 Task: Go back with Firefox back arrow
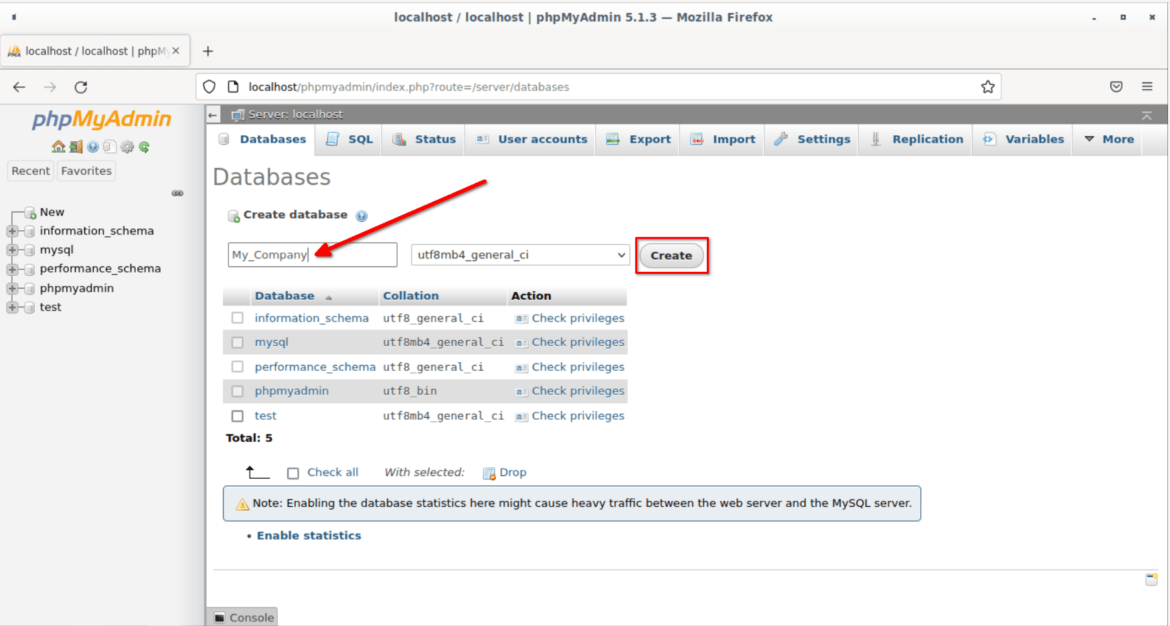point(19,87)
